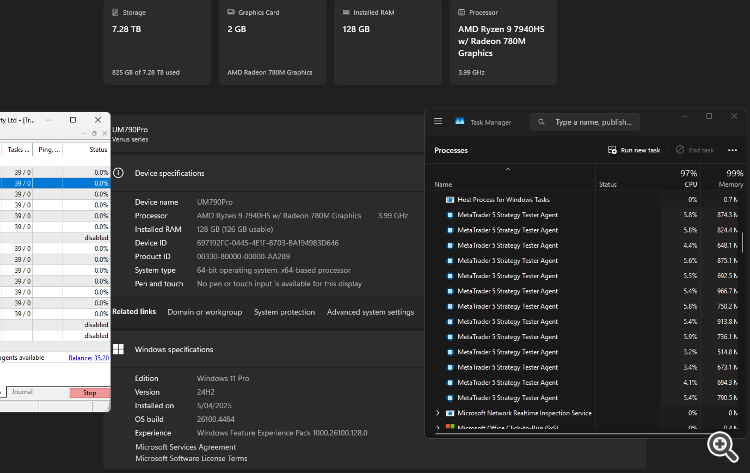Viewport: 750px width, 473px height.
Task: Click the Product ID value 00330-80000-00000-AA289
Action: point(243,256)
